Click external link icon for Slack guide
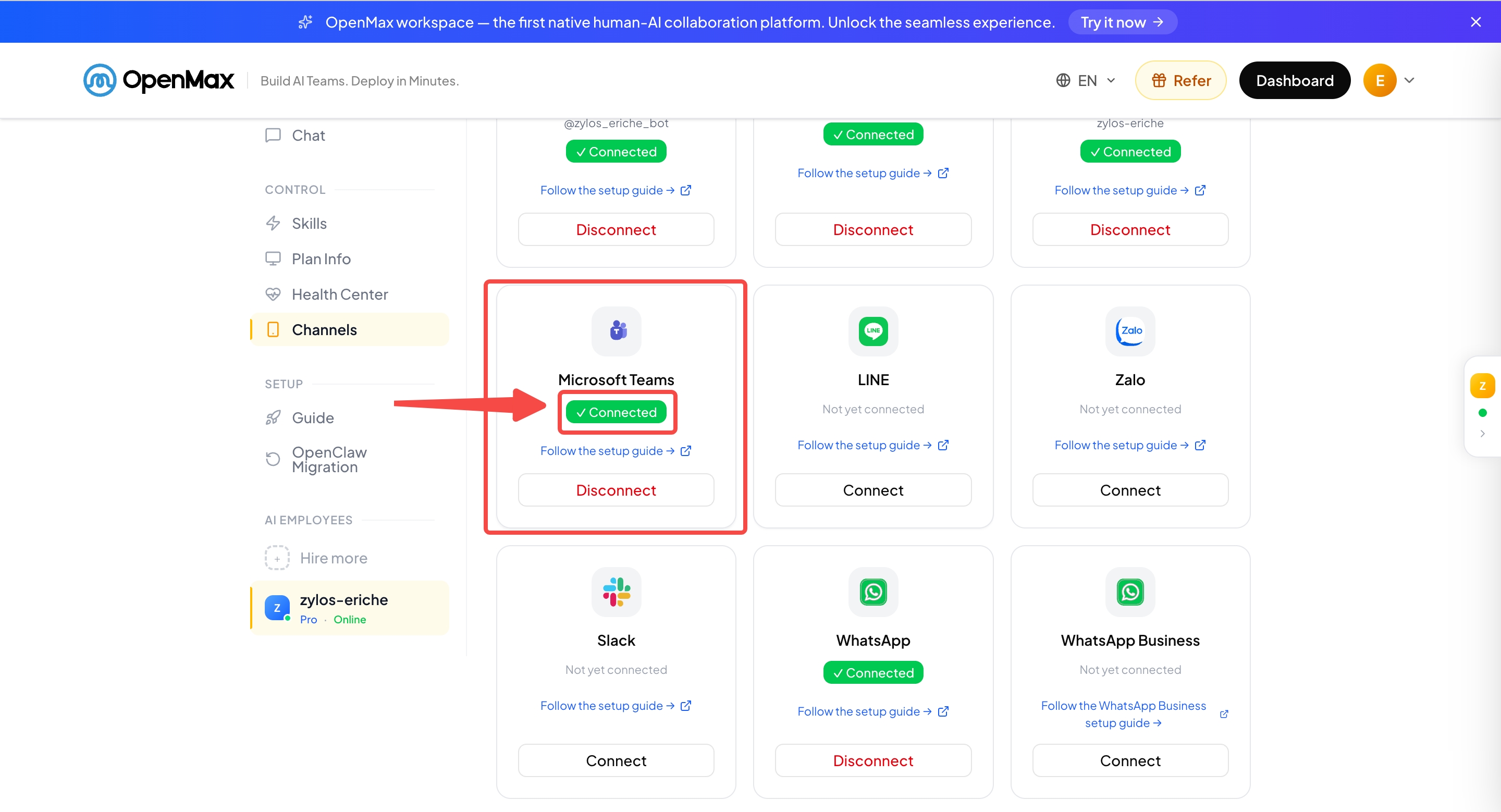1501x812 pixels. [x=686, y=705]
